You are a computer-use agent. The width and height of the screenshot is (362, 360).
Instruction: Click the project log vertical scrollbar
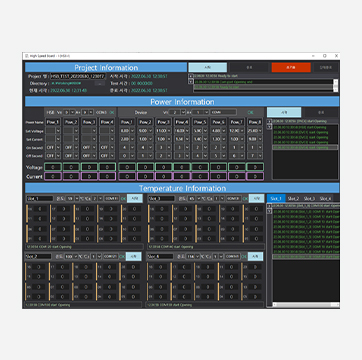click(x=336, y=85)
